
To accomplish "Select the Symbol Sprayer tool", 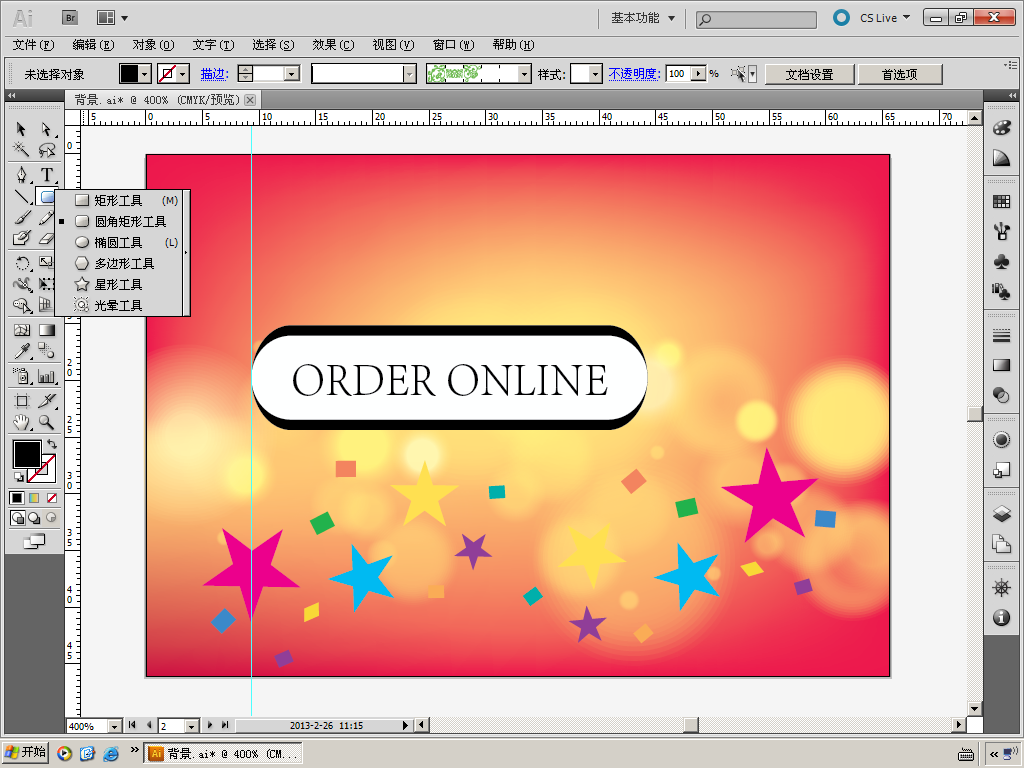I will tap(21, 376).
